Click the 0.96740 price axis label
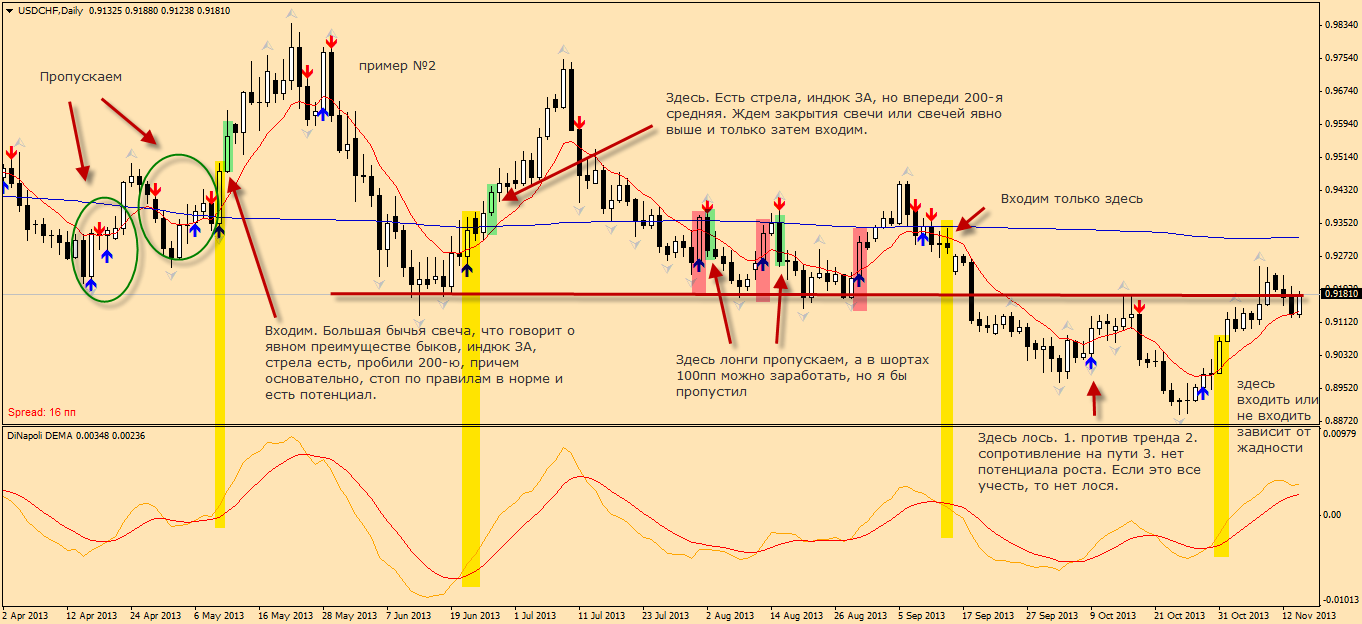 click(x=1339, y=91)
